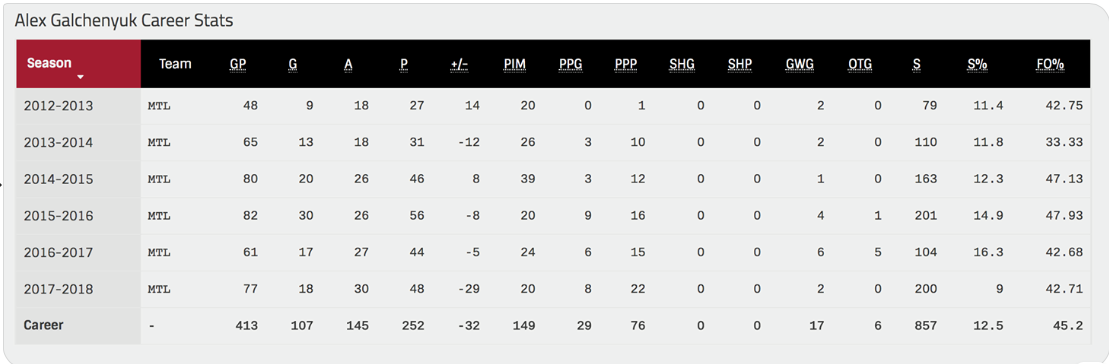Sort by plus/minus column header
1109x364 pixels.
pos(459,64)
